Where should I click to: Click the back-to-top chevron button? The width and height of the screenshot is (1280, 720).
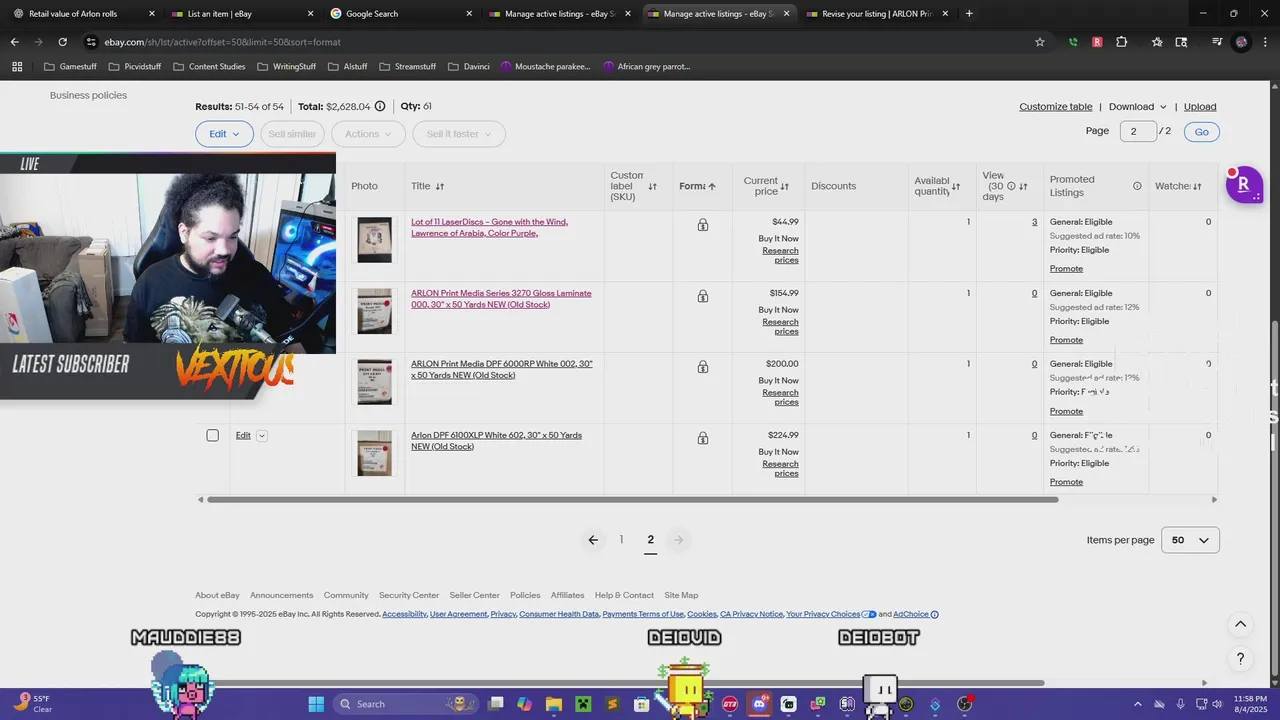pos(1240,624)
